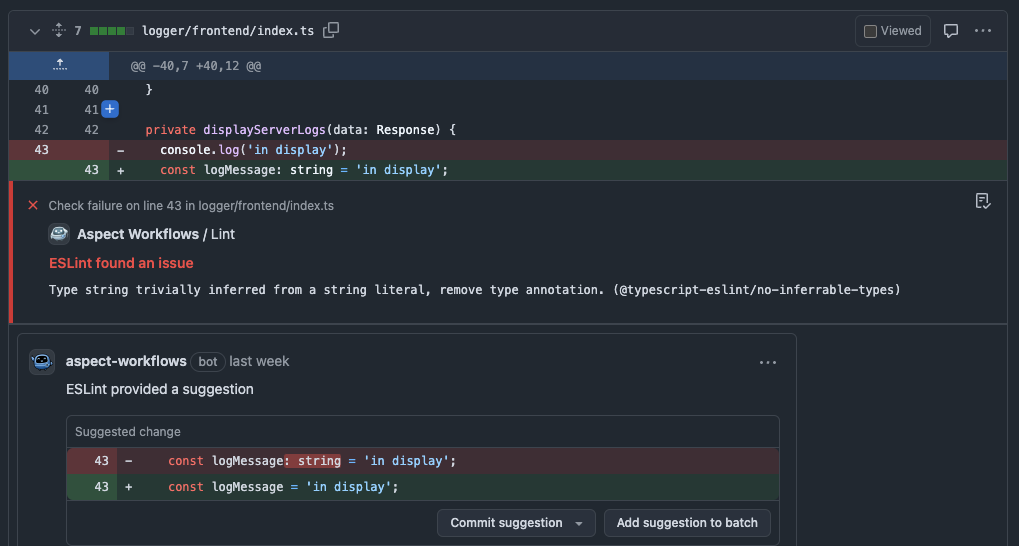Open the aspect-workflows author profile link
Image resolution: width=1019 pixels, height=546 pixels.
[126, 361]
